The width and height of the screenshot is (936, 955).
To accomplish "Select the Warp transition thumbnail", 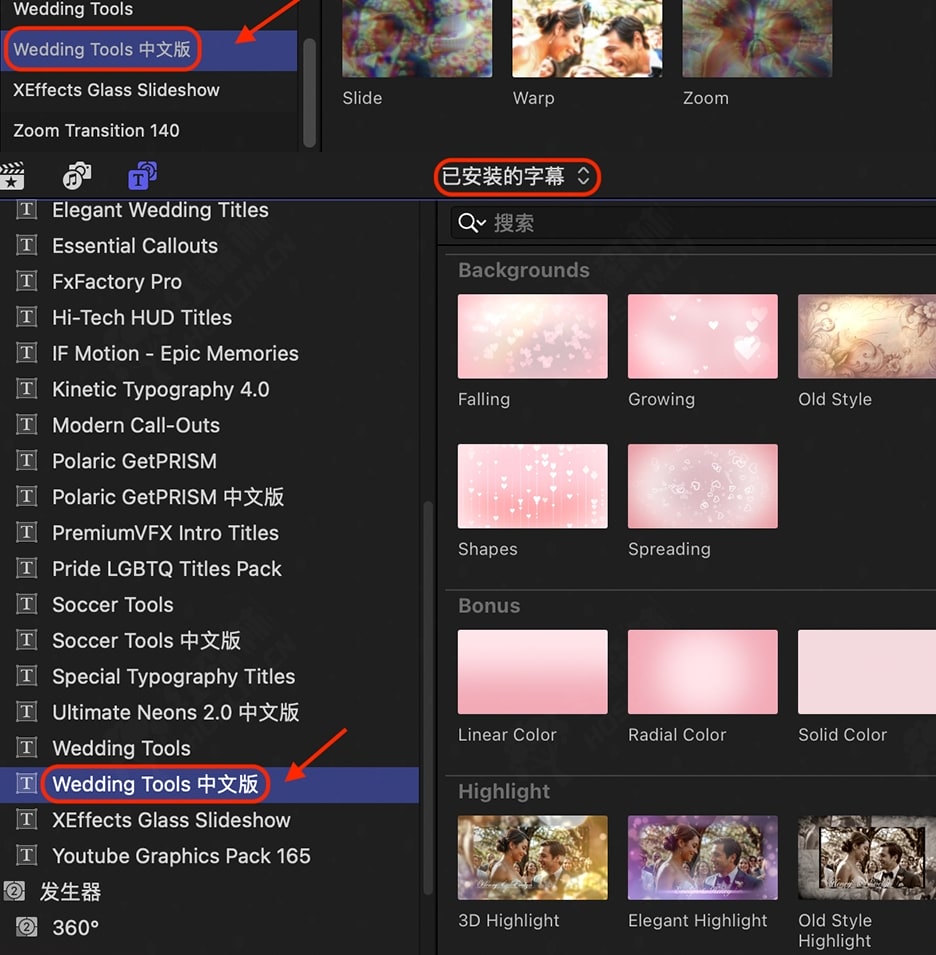I will click(587, 38).
